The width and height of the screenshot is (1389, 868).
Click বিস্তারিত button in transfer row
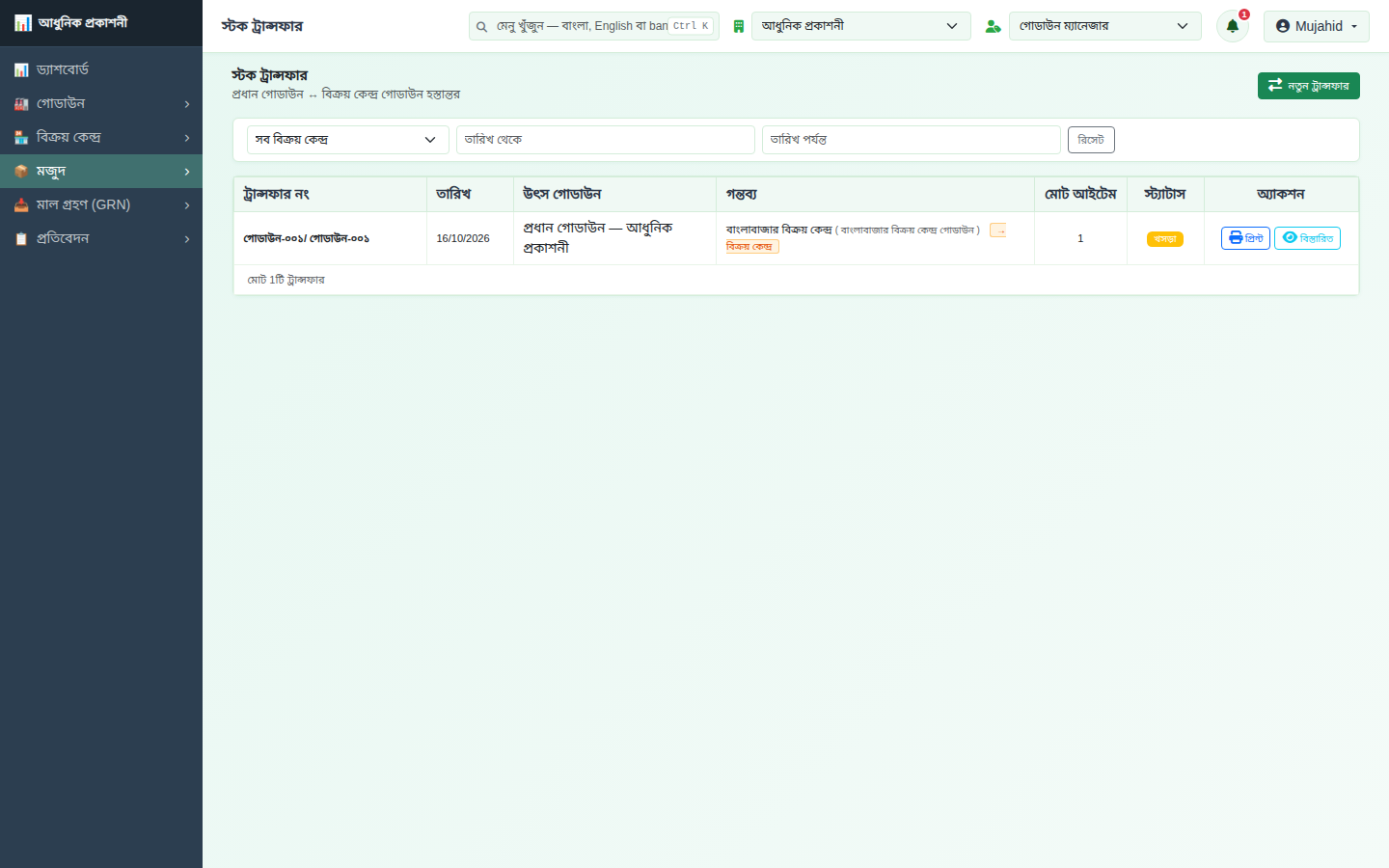[x=1307, y=238]
